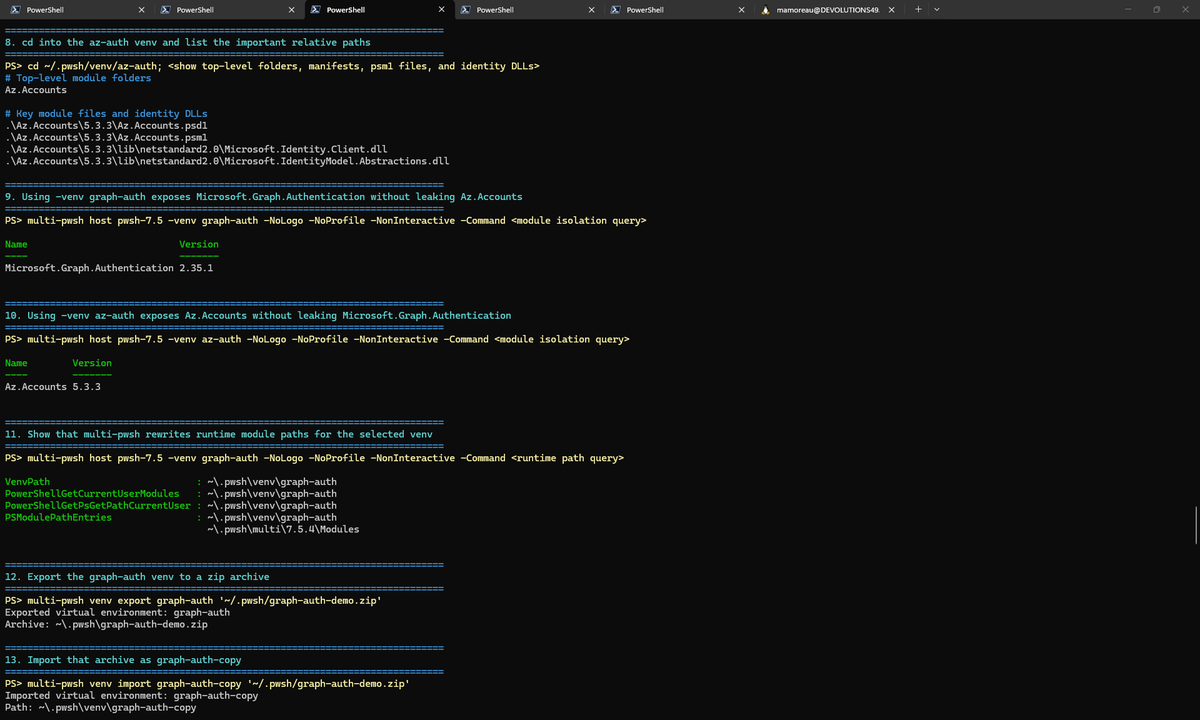Close the mamoreau@DEVOLUTIONS49 WSL tab
The height and width of the screenshot is (720, 1200).
click(x=891, y=9)
